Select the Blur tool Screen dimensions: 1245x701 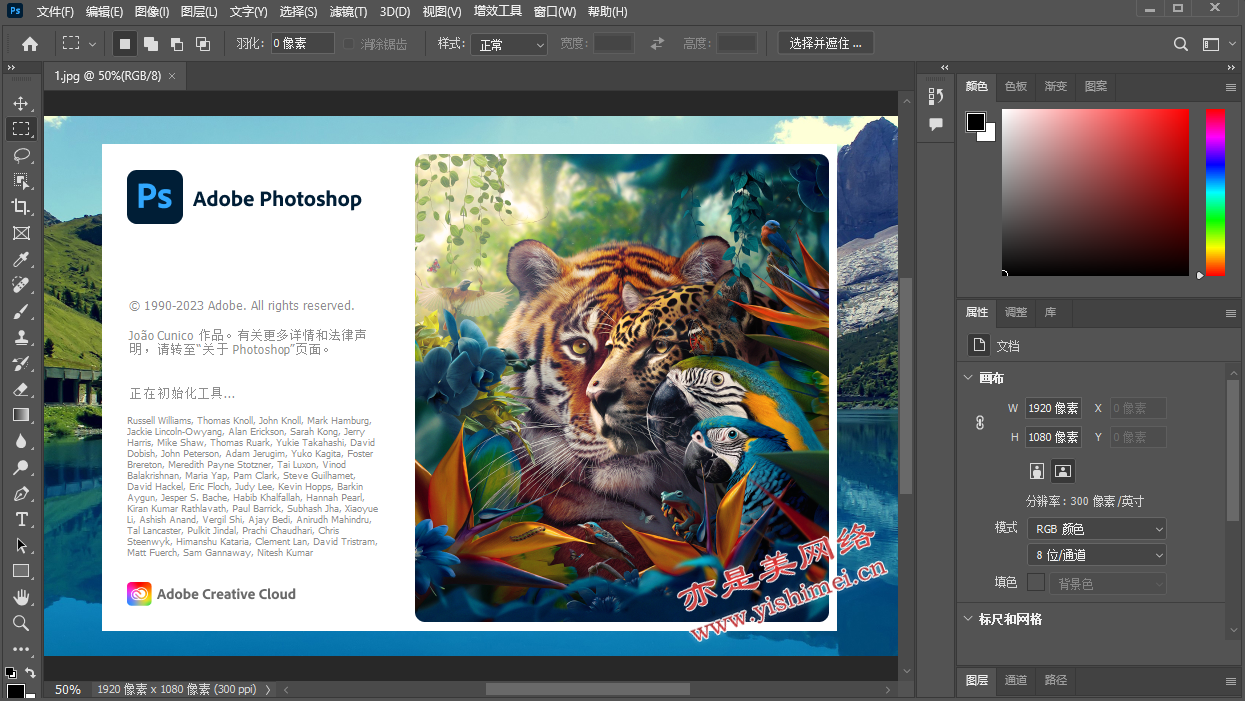tap(21, 441)
